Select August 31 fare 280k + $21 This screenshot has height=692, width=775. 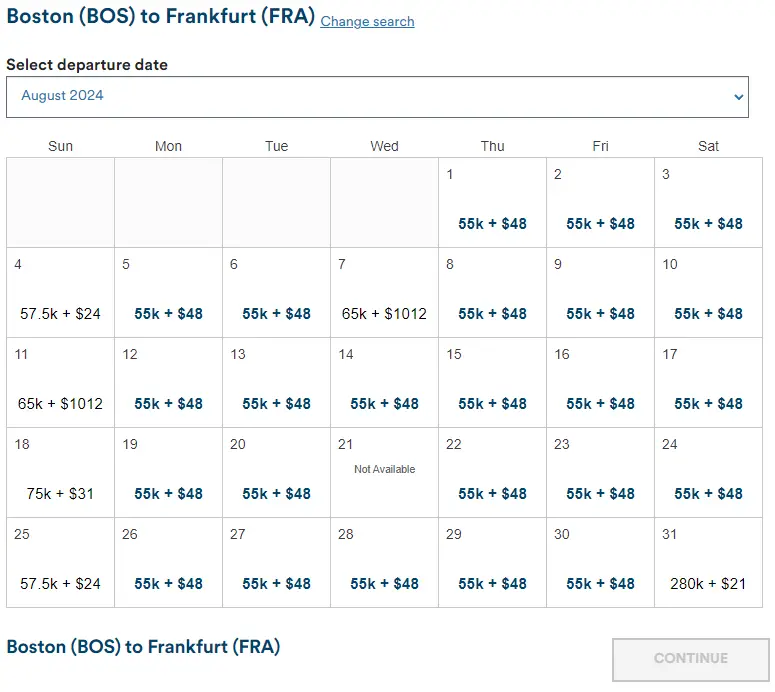(x=708, y=583)
